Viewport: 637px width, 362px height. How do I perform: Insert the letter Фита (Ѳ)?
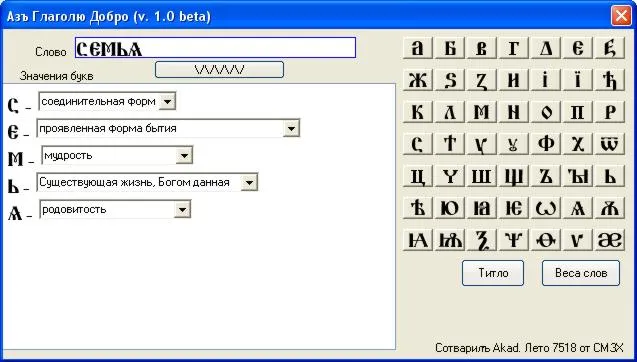coord(546,240)
